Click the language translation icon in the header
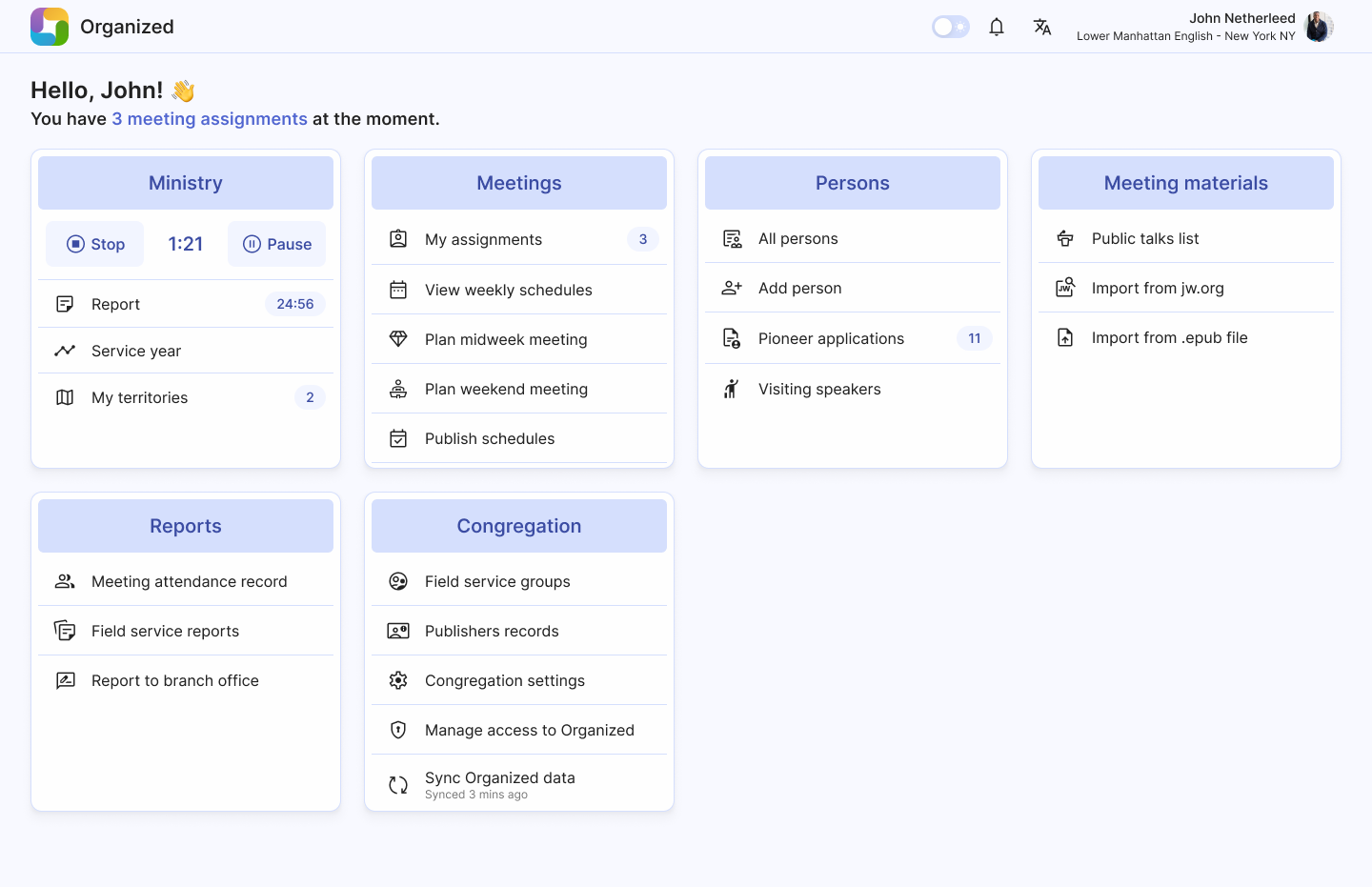Image resolution: width=1372 pixels, height=887 pixels. pyautogui.click(x=1042, y=27)
